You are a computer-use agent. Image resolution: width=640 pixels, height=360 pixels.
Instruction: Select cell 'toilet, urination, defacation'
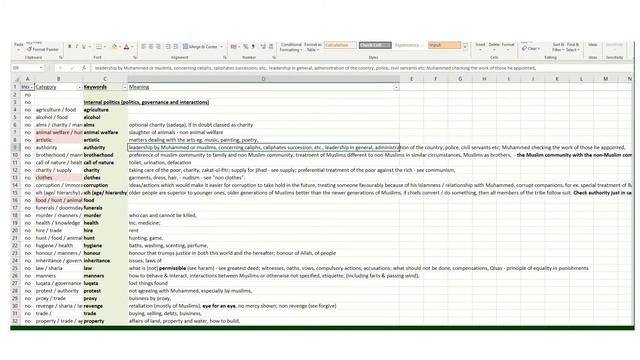click(x=263, y=162)
